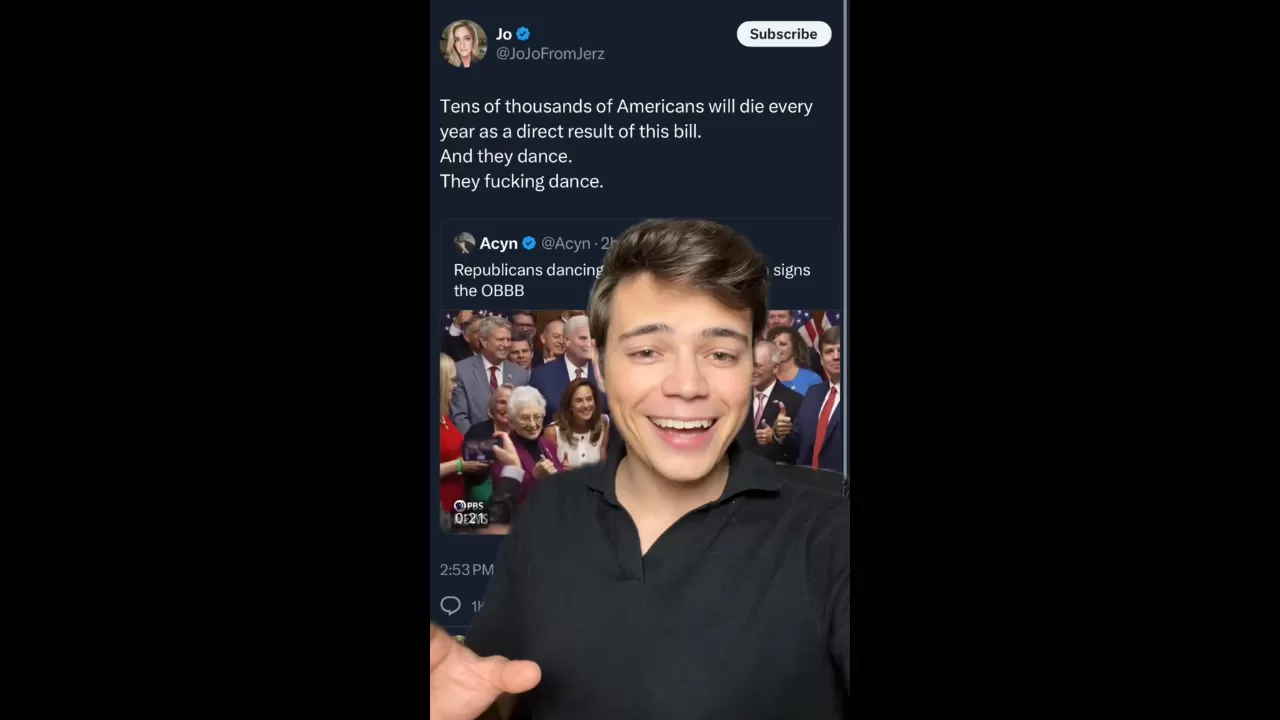This screenshot has width=1280, height=720.
Task: Click the 0:21 video duration label
Action: pyautogui.click(x=470, y=519)
